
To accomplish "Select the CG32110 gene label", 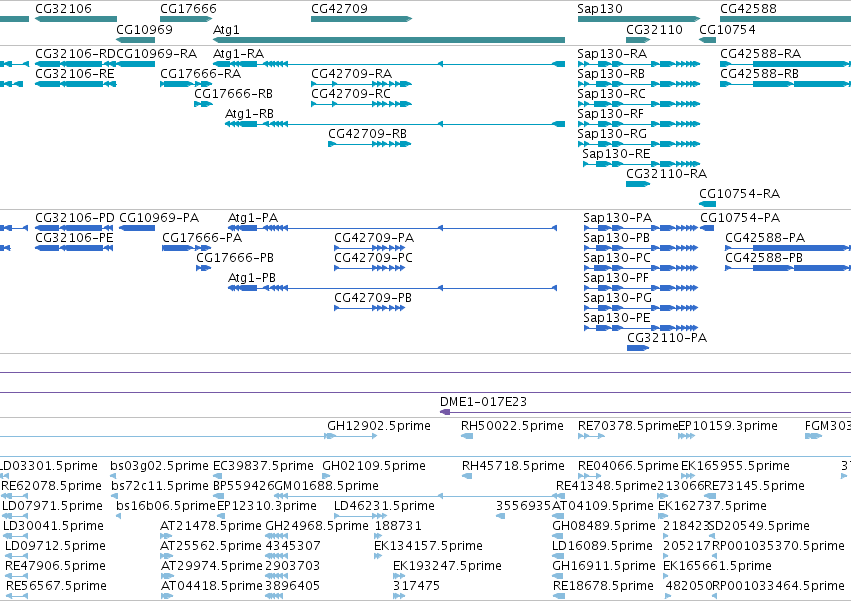I will (655, 29).
